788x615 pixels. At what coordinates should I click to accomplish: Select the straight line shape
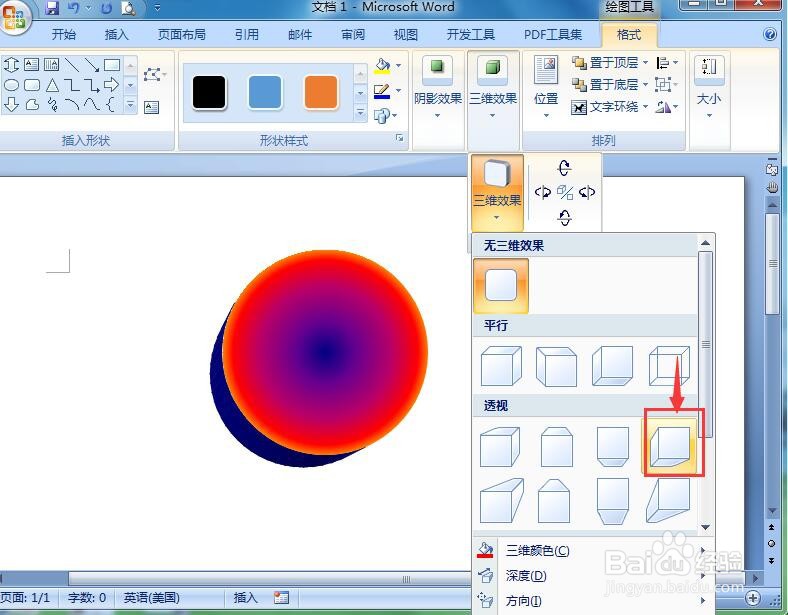point(72,64)
